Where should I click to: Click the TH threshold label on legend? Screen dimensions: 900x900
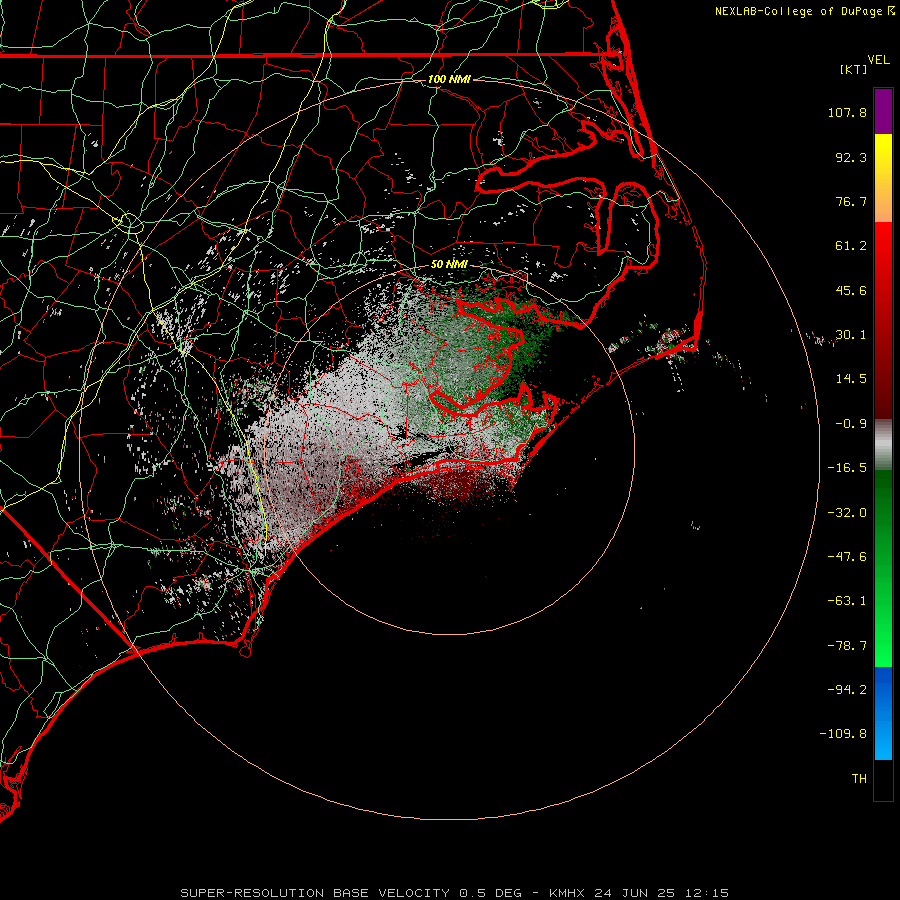coord(859,779)
